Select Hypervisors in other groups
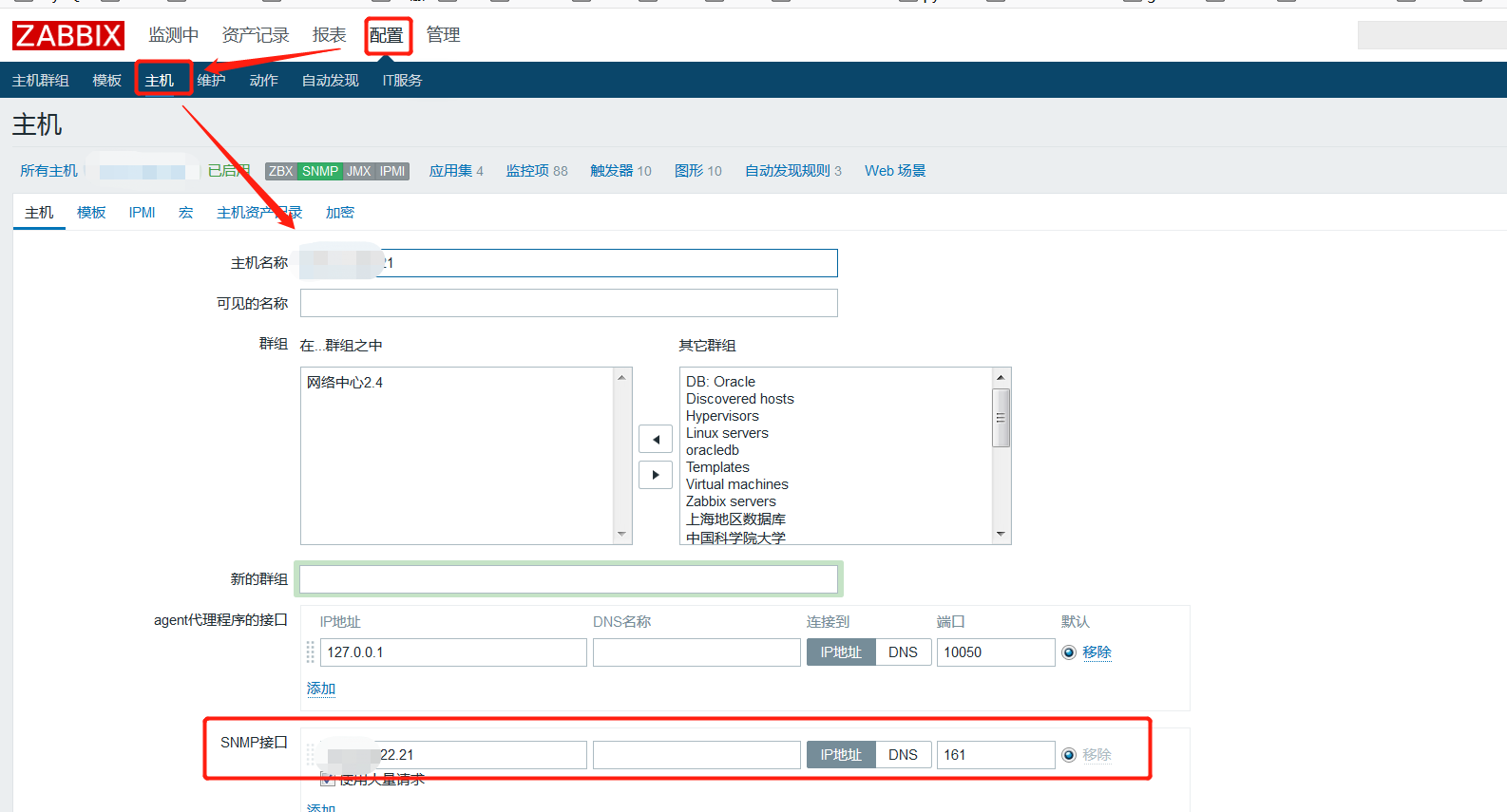The height and width of the screenshot is (812, 1507). click(x=722, y=416)
